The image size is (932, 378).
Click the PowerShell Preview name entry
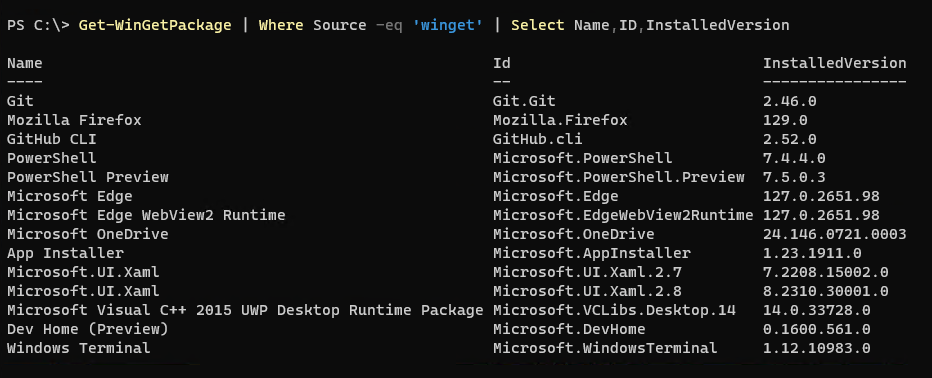pos(88,177)
